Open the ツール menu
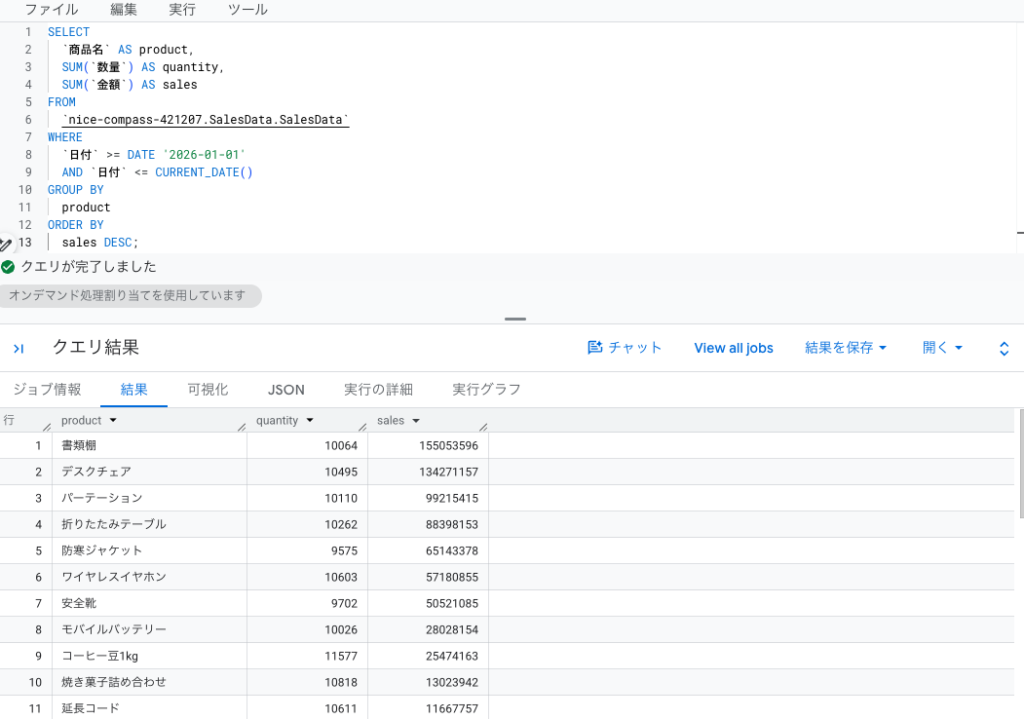 tap(247, 9)
